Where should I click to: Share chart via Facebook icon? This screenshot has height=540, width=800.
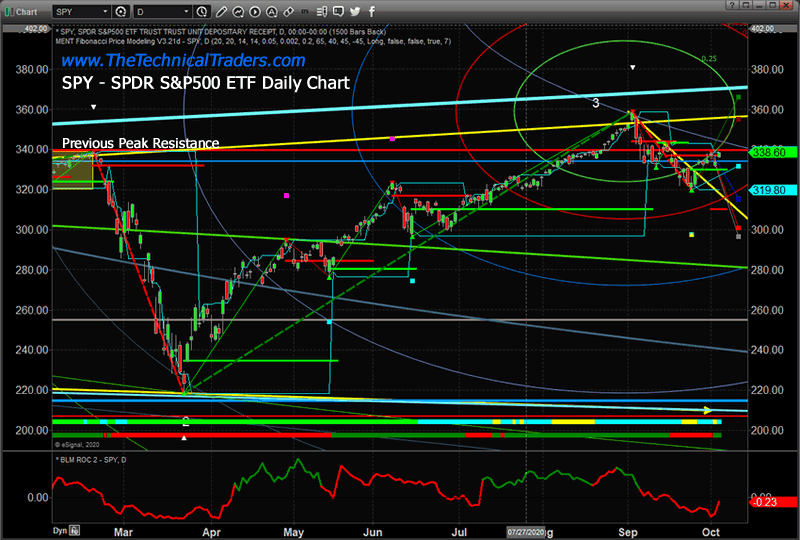[x=371, y=11]
